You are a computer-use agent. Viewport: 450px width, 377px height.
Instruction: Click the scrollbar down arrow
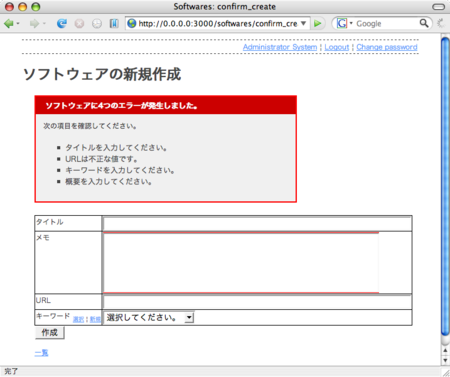pos(445,360)
